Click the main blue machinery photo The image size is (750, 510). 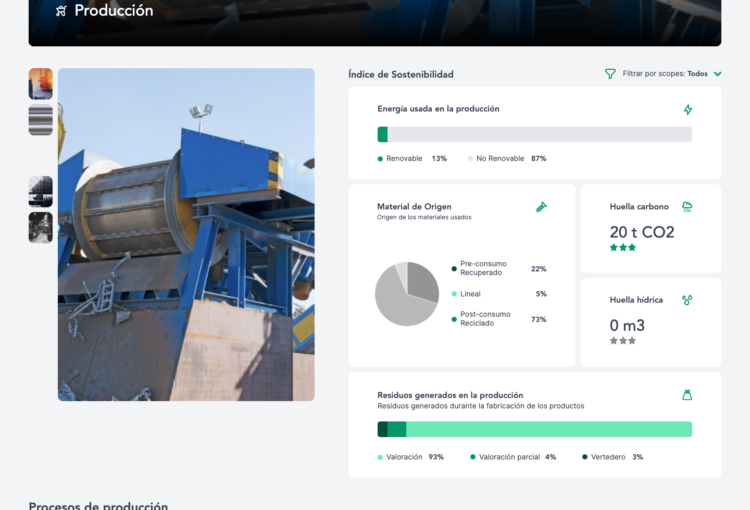point(186,234)
